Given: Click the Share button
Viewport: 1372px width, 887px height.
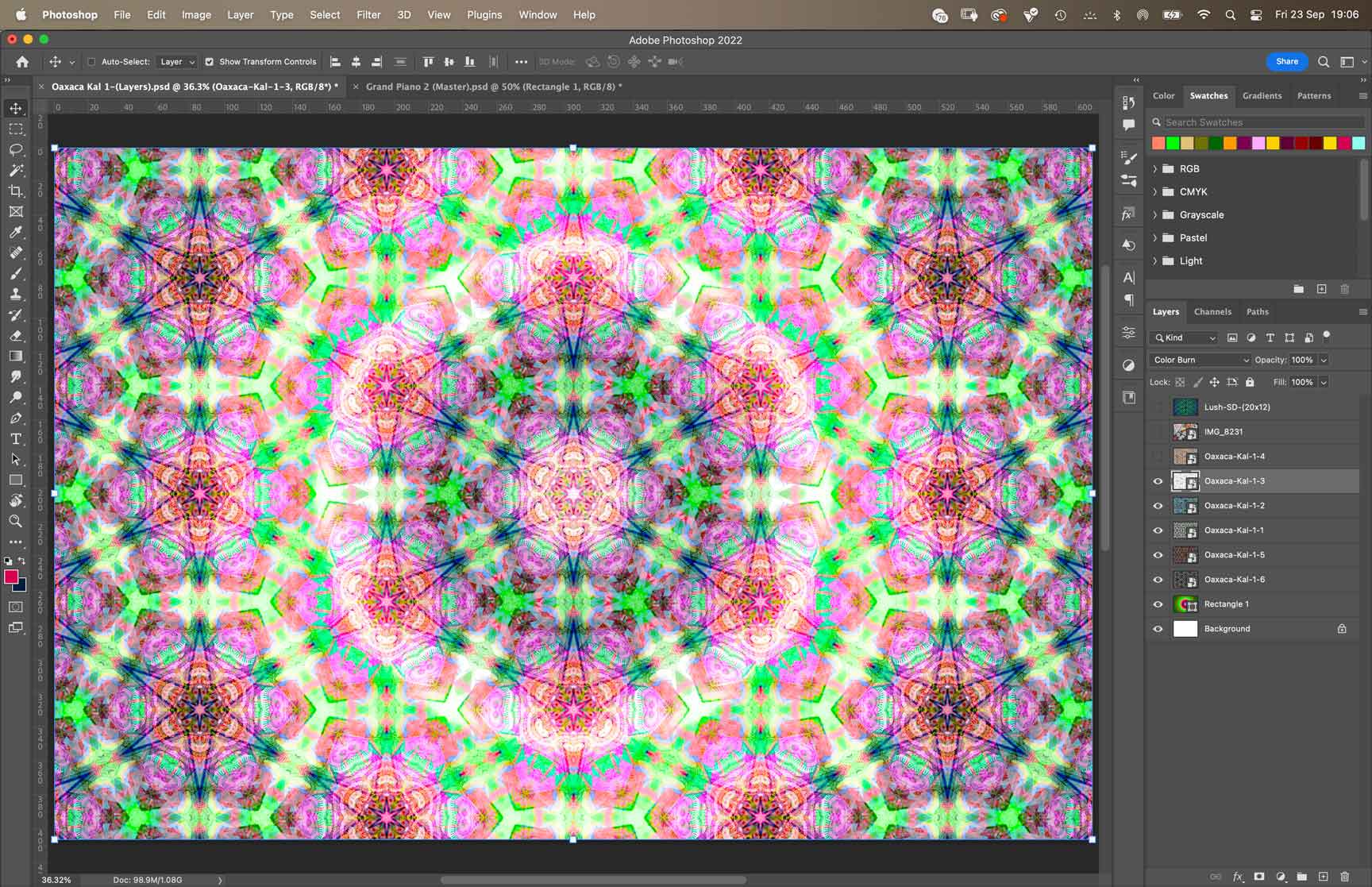Looking at the screenshot, I should tap(1287, 61).
